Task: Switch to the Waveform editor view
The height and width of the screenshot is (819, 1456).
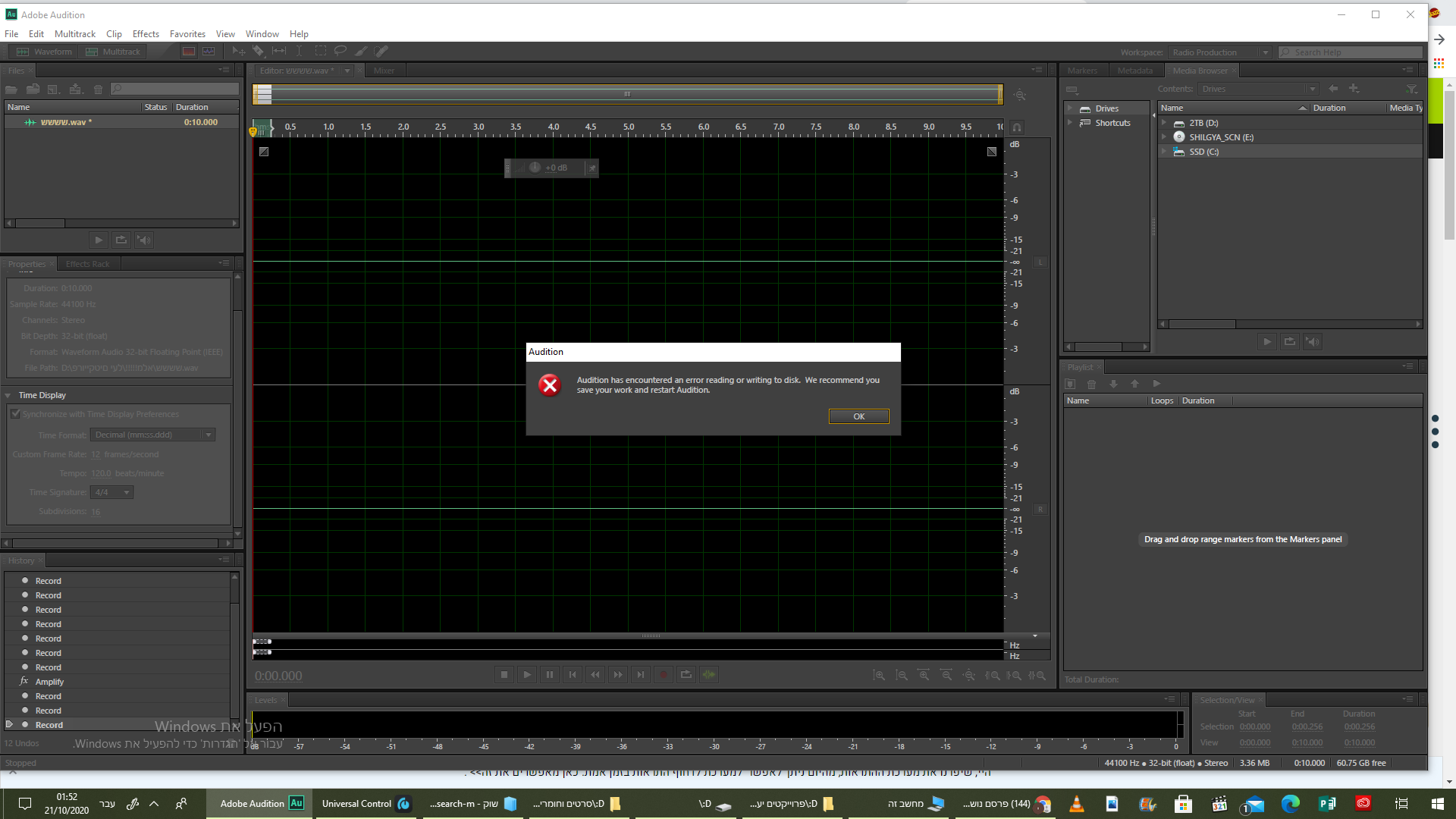Action: [44, 52]
